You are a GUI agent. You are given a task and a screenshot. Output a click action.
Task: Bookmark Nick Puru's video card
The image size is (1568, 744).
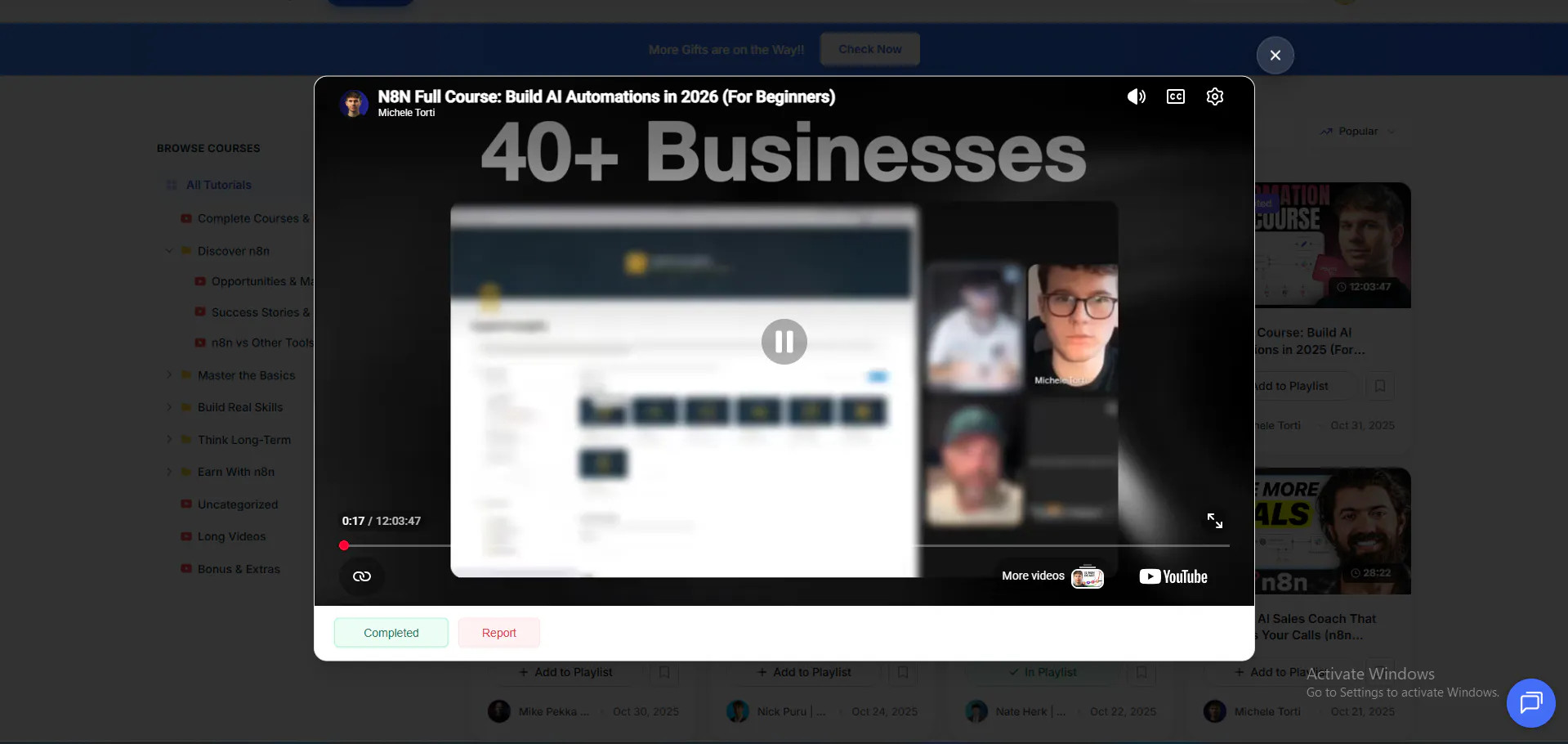coord(903,672)
